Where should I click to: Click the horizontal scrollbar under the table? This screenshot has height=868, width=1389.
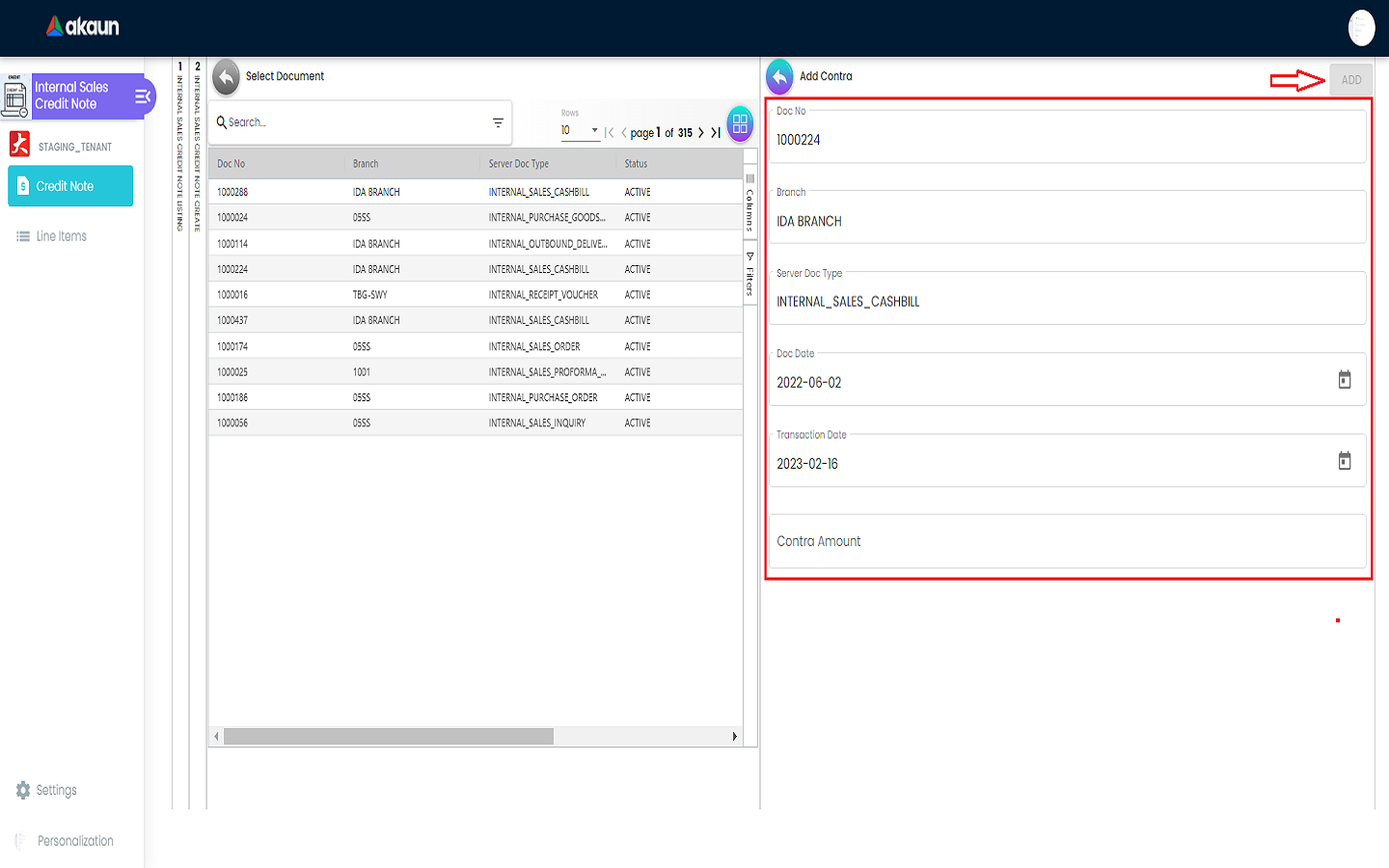point(389,737)
